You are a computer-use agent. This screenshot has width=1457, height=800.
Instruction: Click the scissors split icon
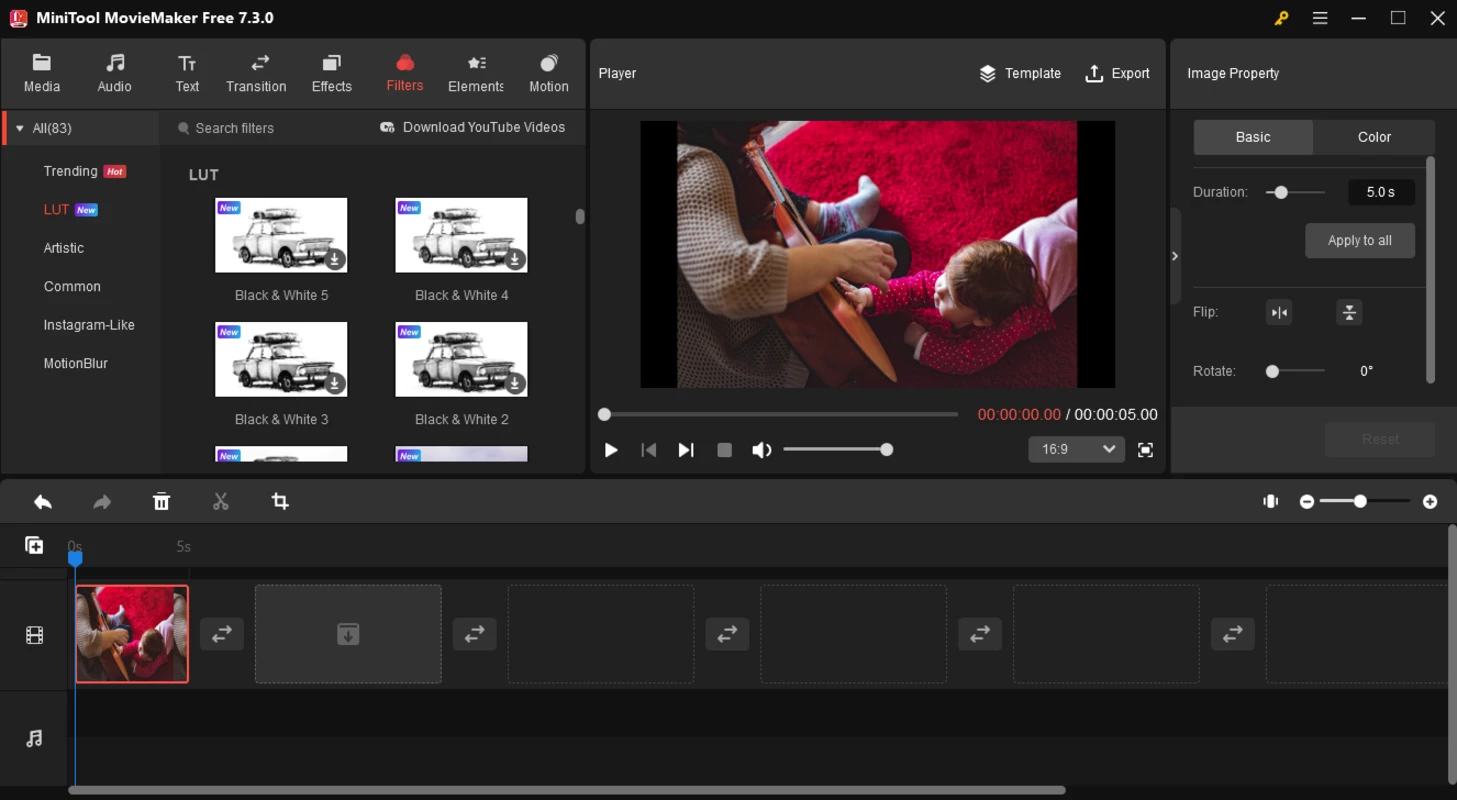[x=221, y=502]
